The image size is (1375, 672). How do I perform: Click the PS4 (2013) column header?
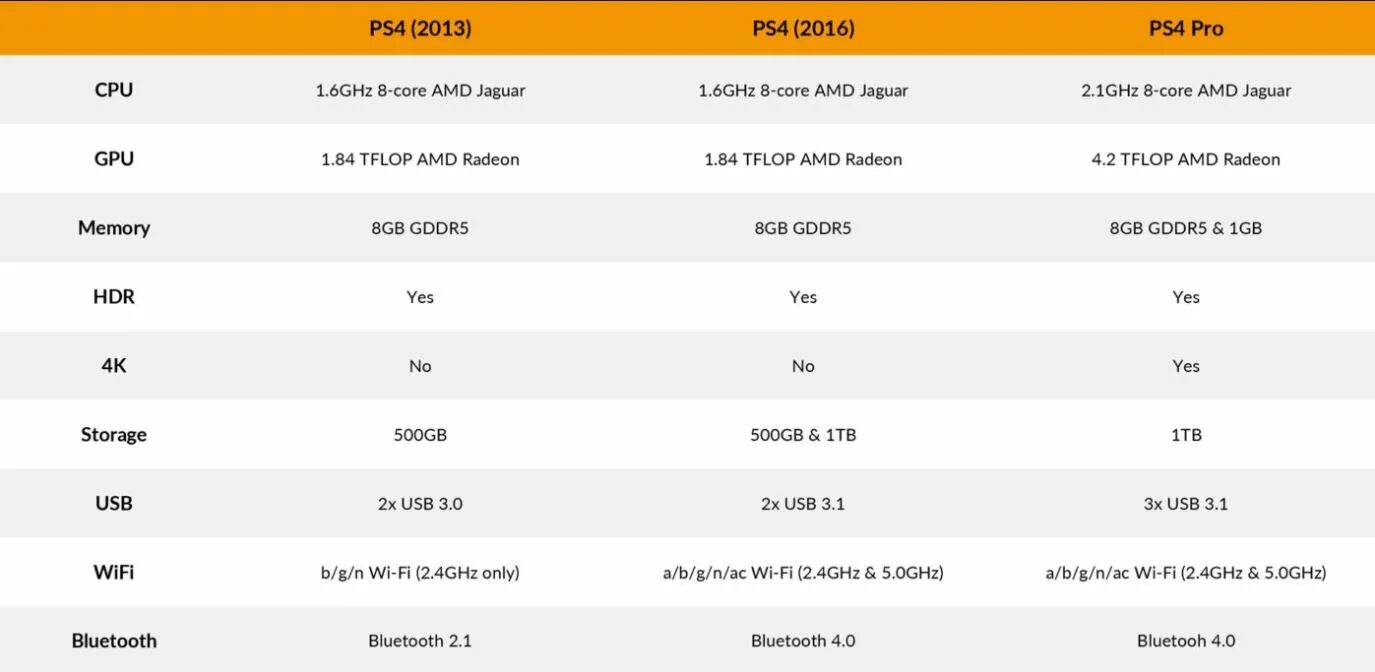[x=420, y=28]
